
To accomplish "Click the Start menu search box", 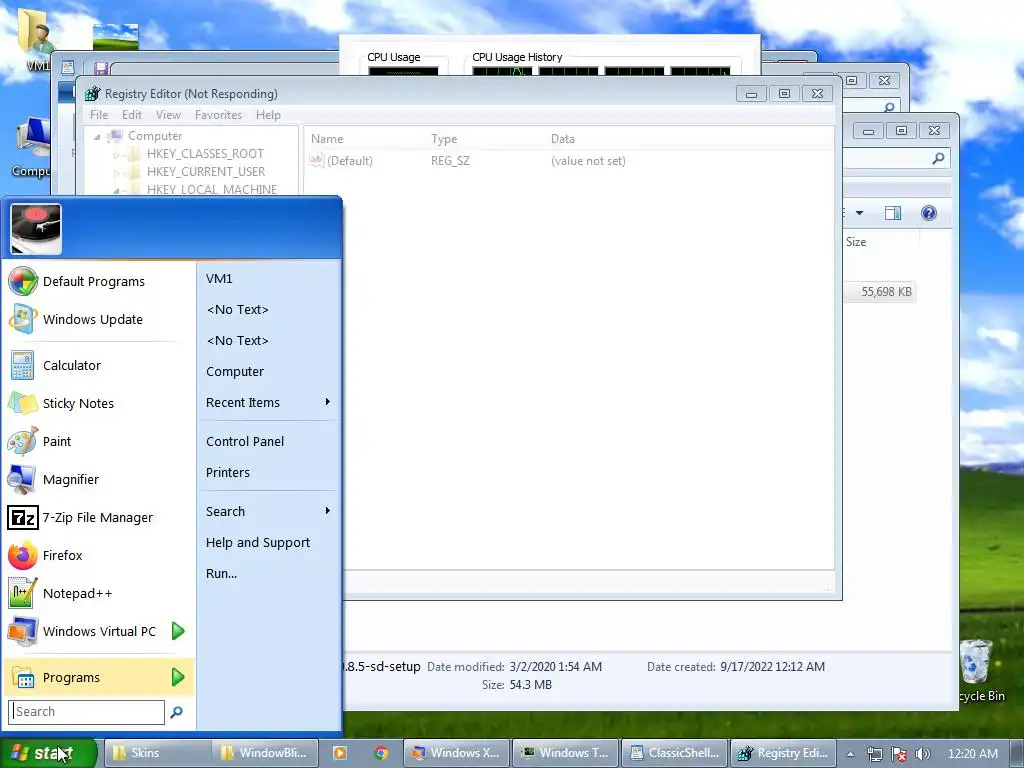I will tap(86, 712).
